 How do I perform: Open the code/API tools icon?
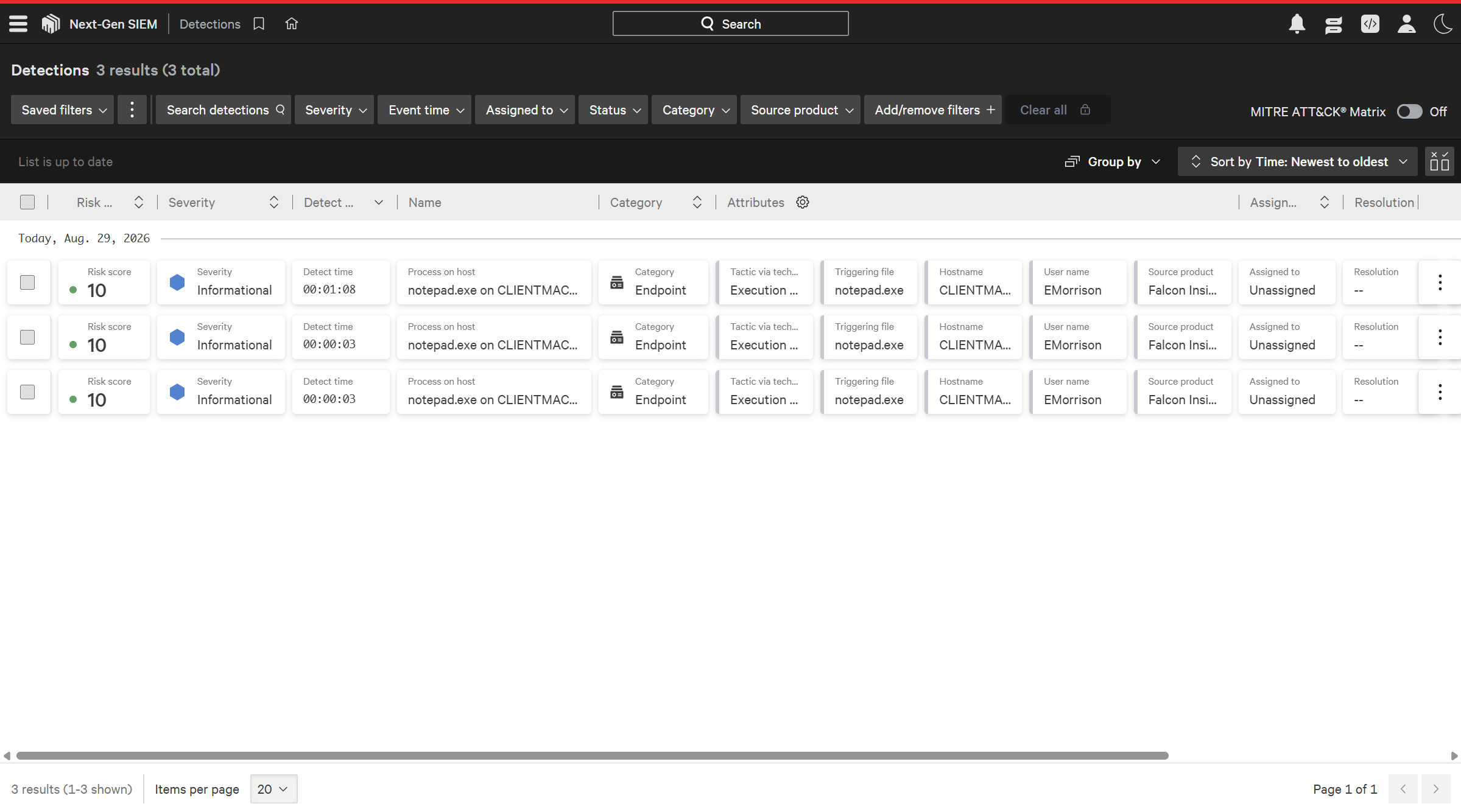tap(1370, 24)
